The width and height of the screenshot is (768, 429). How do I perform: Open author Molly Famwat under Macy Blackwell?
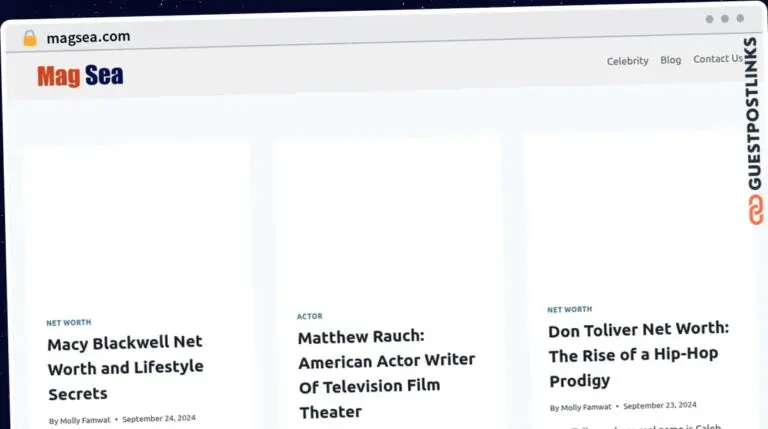(x=85, y=420)
